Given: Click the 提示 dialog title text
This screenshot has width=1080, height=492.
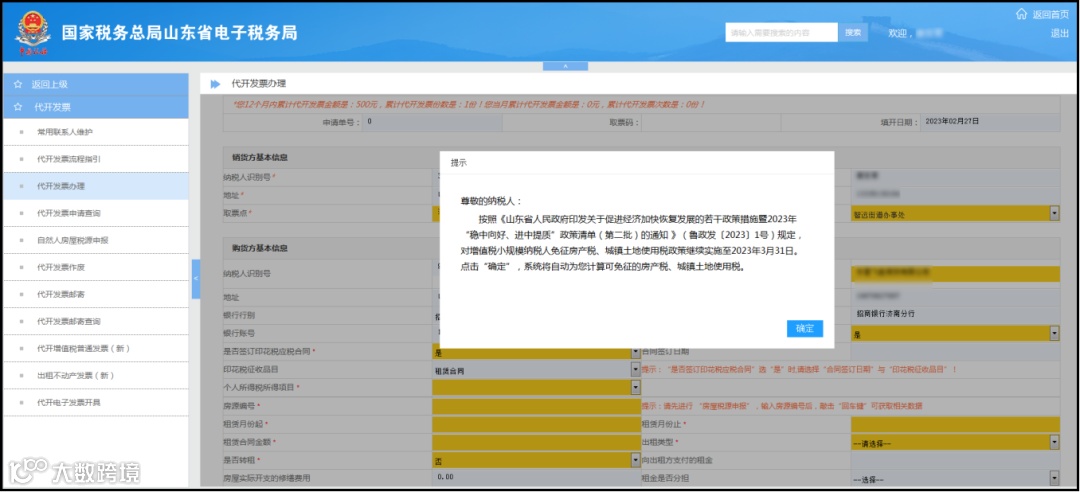Looking at the screenshot, I should click(x=459, y=163).
